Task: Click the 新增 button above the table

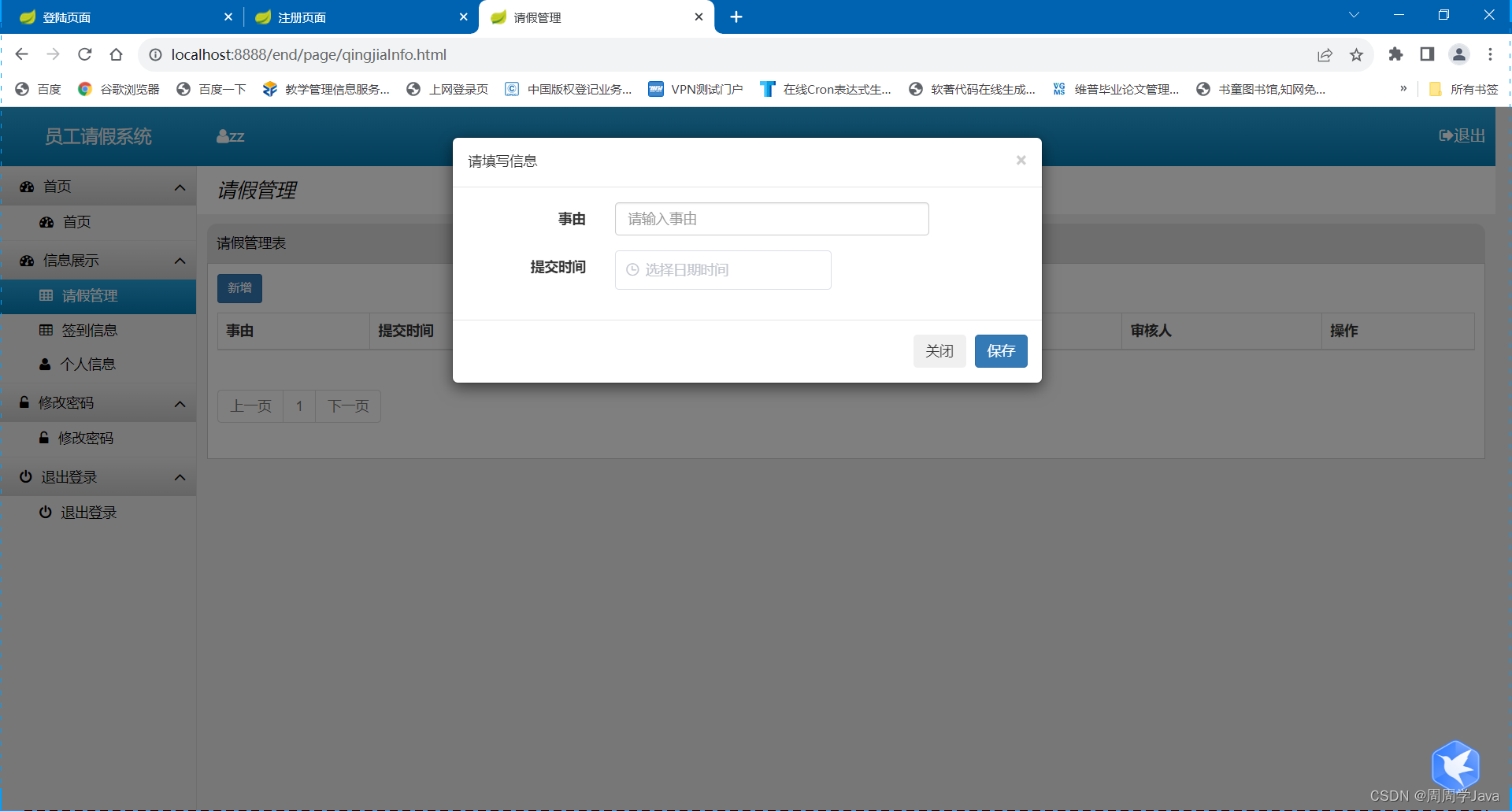Action: [239, 288]
